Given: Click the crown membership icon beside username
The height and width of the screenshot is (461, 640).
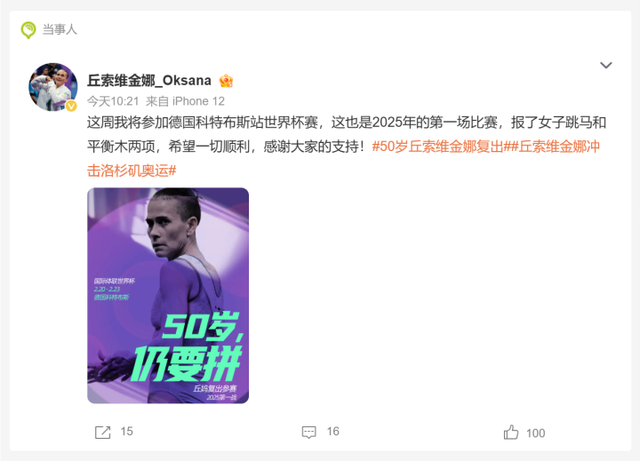Looking at the screenshot, I should tap(226, 81).
